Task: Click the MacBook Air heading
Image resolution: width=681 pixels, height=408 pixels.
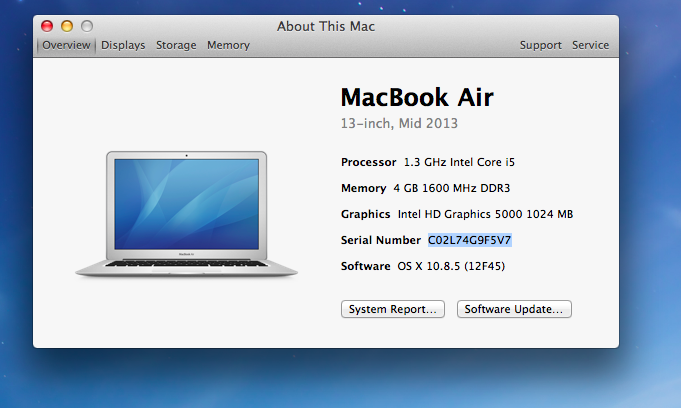Action: coord(417,98)
